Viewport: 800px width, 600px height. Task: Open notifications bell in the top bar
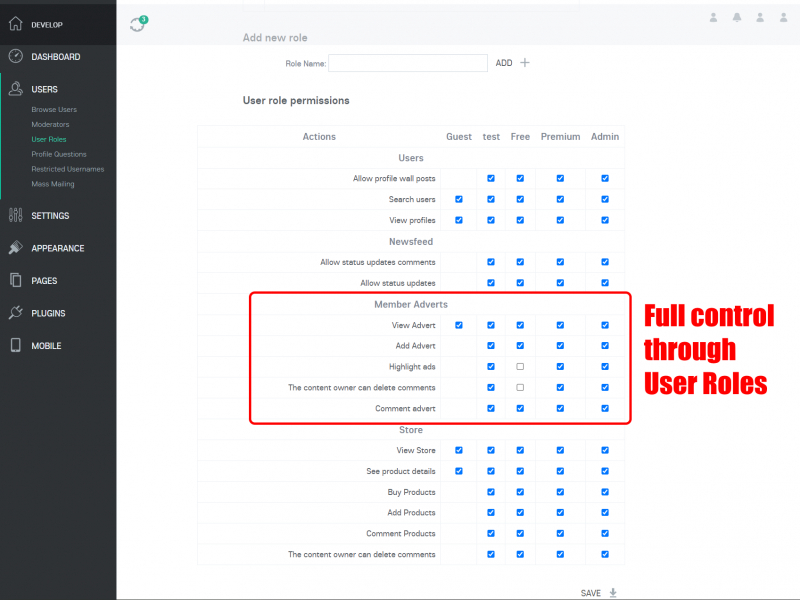click(737, 17)
